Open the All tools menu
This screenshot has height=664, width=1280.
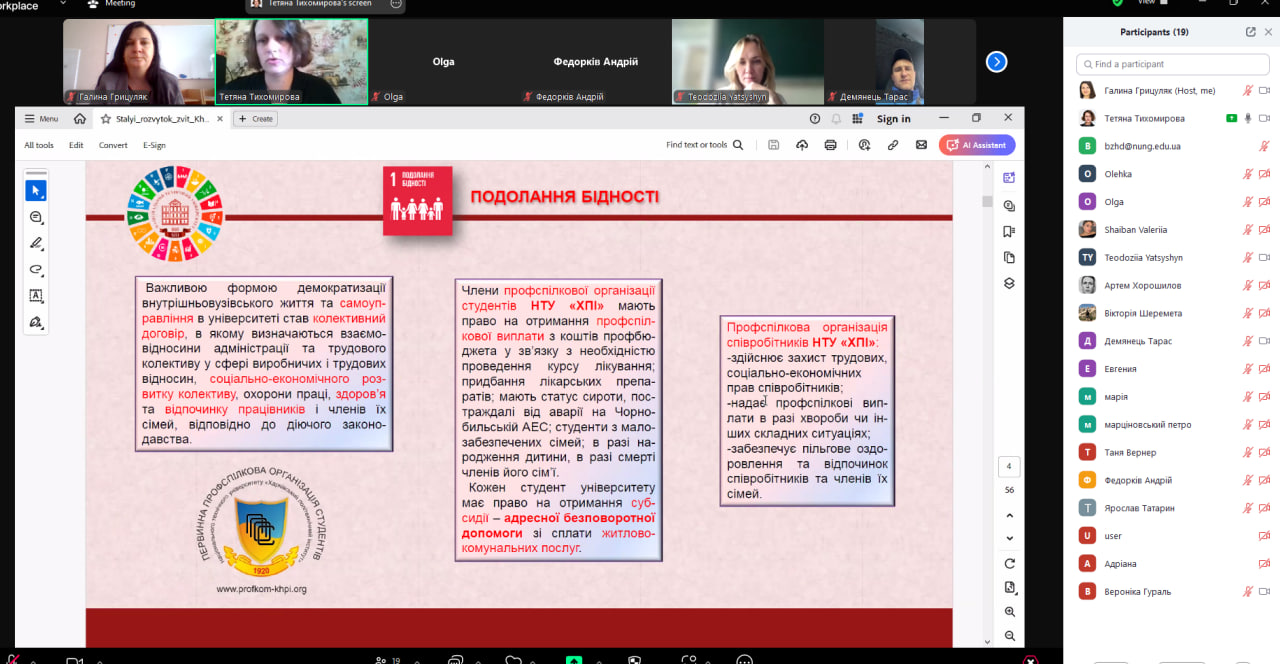click(x=39, y=145)
